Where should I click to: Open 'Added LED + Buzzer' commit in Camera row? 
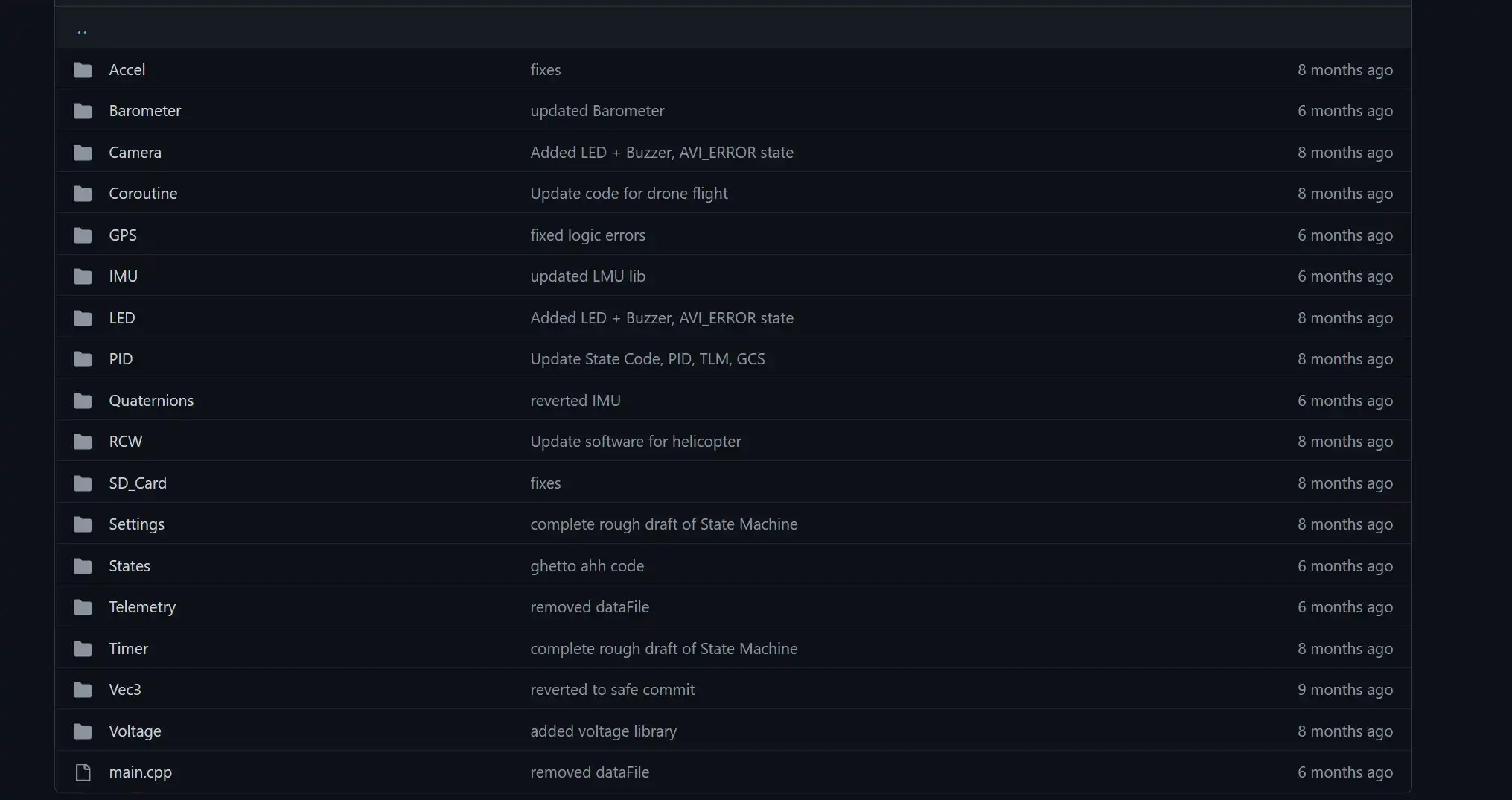coord(662,153)
